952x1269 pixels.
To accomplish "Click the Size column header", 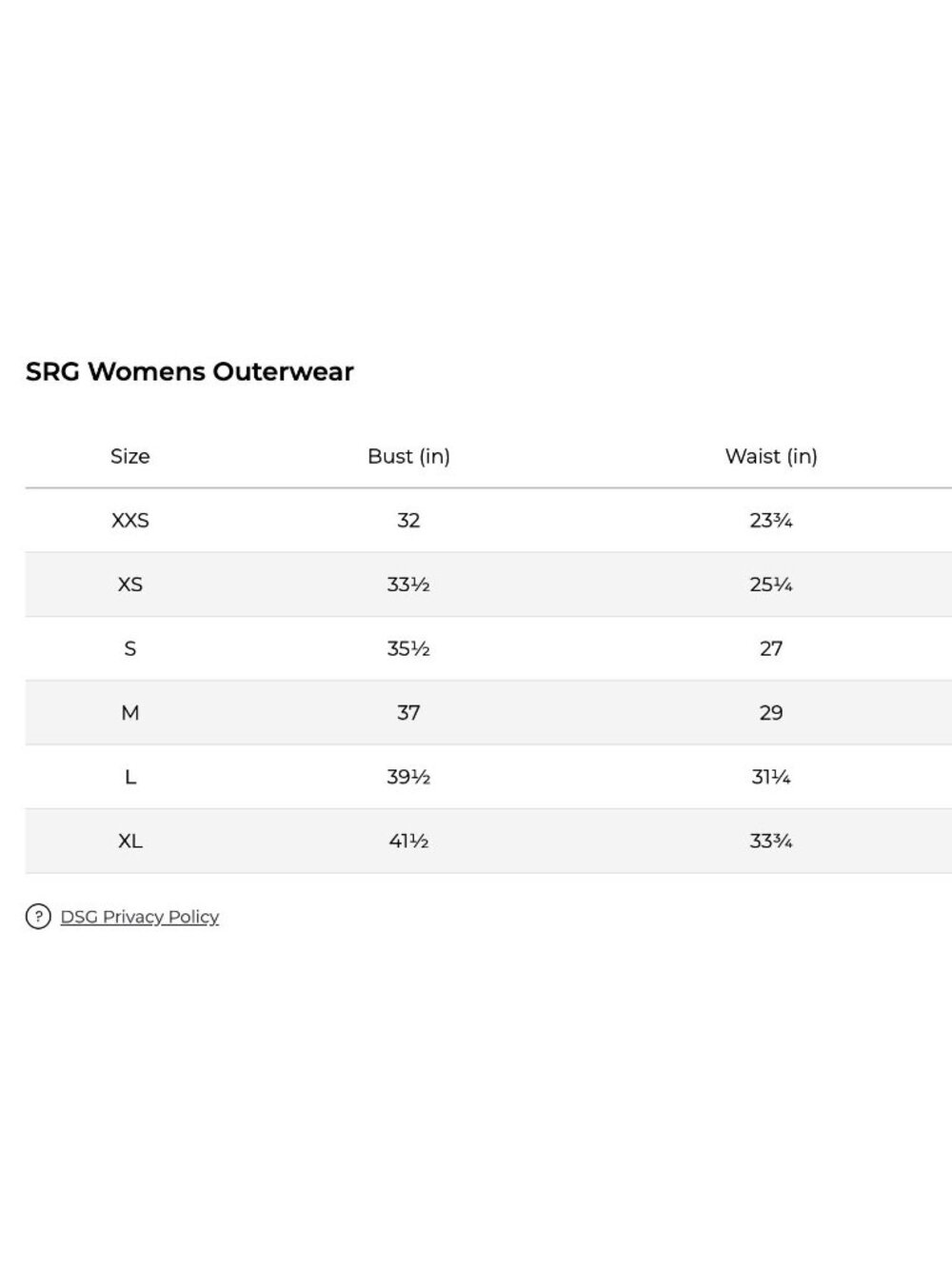I will coord(130,456).
